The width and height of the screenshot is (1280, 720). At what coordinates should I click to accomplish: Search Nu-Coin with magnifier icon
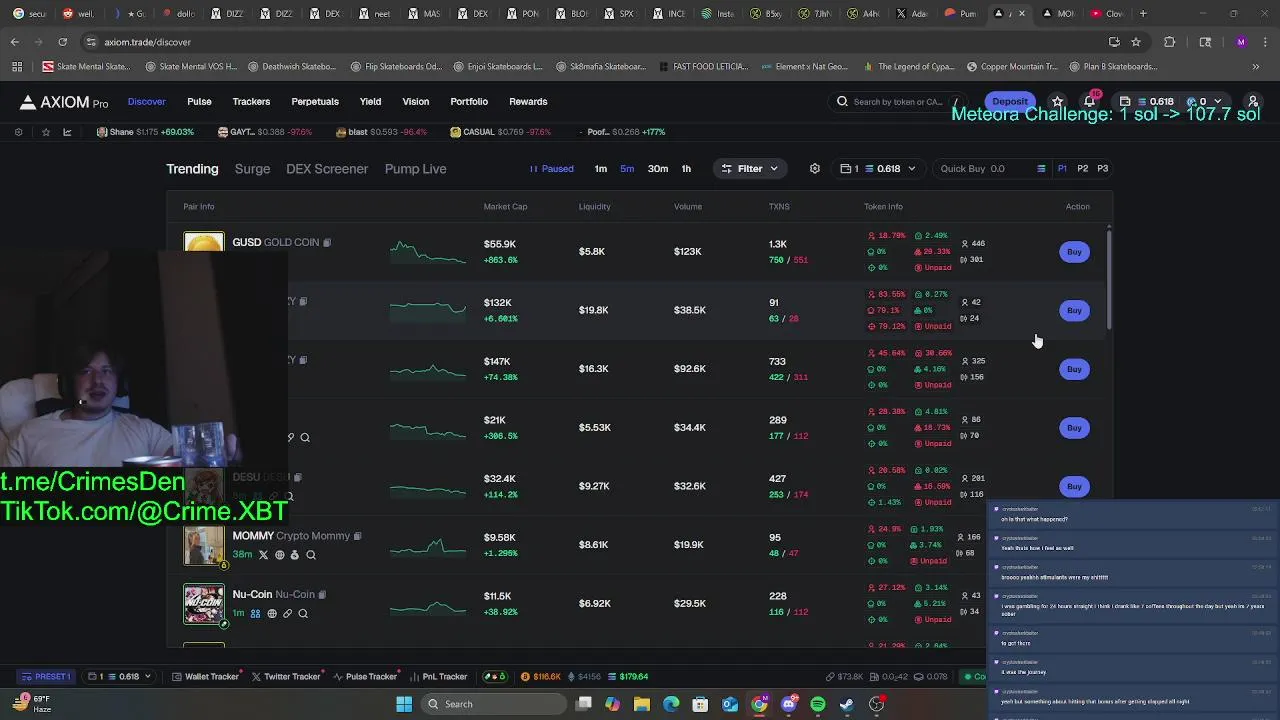[x=303, y=613]
